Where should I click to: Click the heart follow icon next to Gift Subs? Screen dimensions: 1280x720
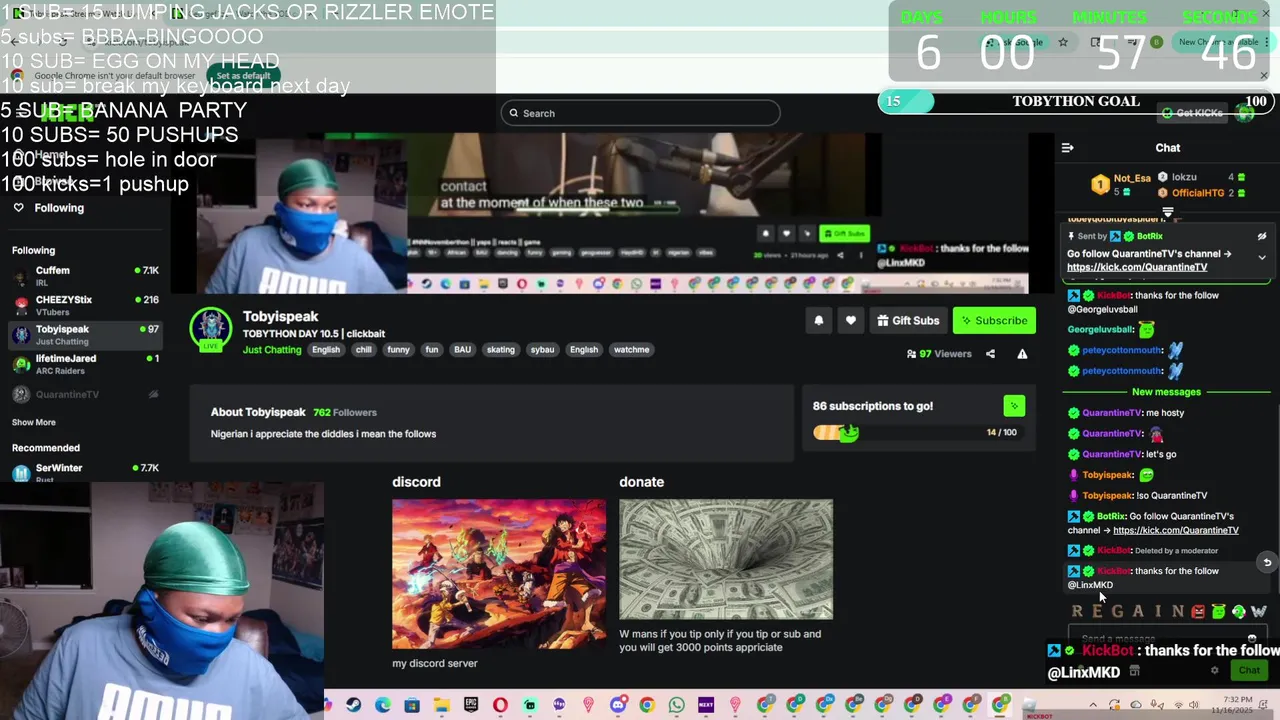click(x=850, y=321)
